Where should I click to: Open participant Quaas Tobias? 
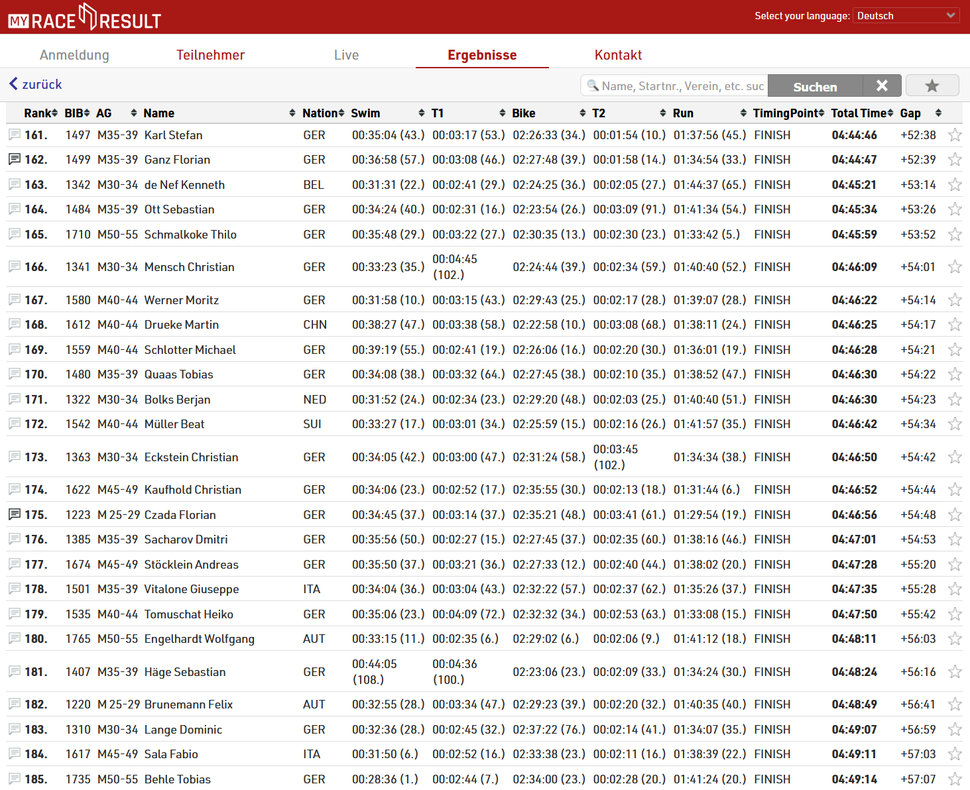178,374
